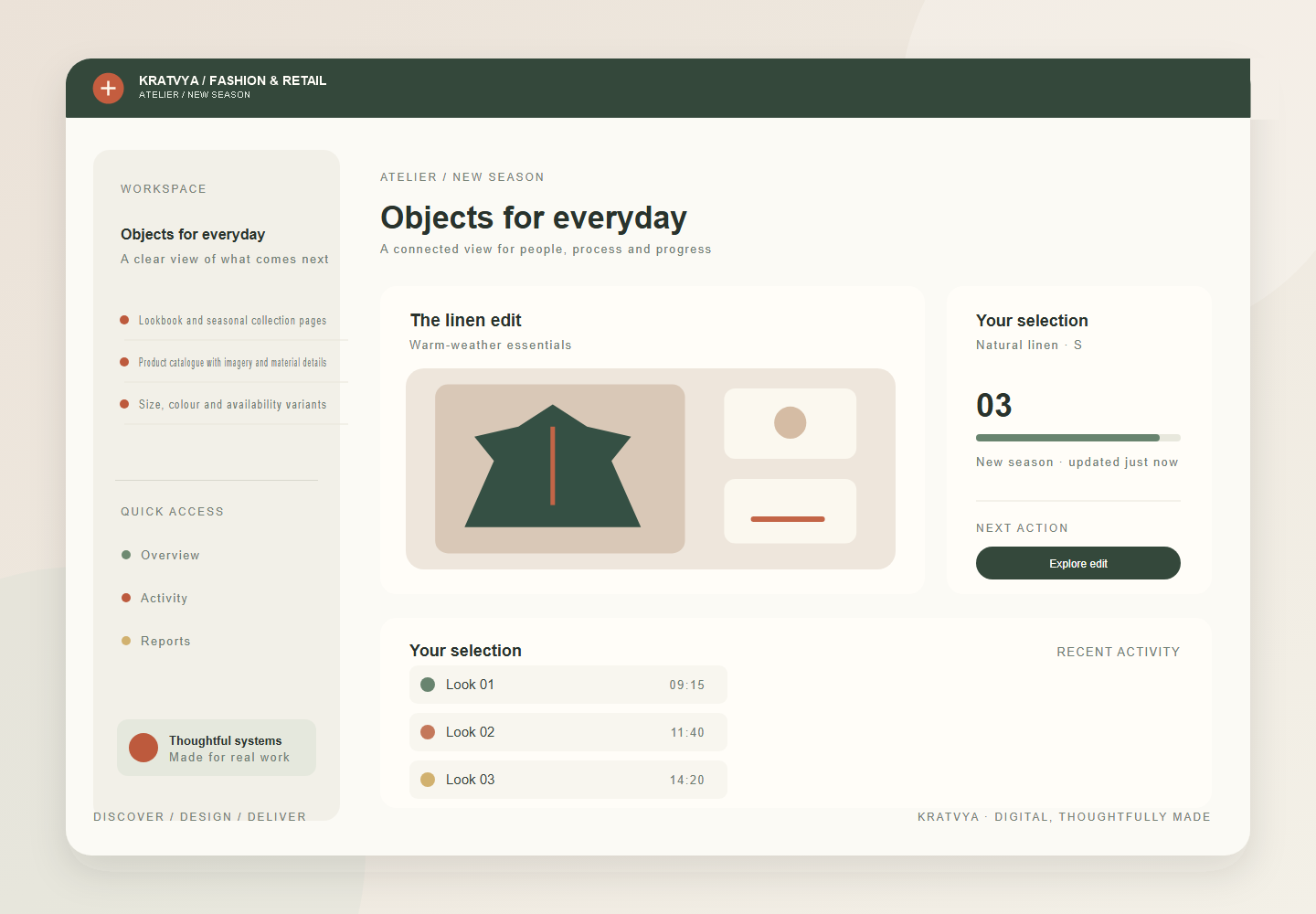
Task: Click the 'ATELIER / NEW SEASON' breadcrumb above heading
Action: pos(462,177)
